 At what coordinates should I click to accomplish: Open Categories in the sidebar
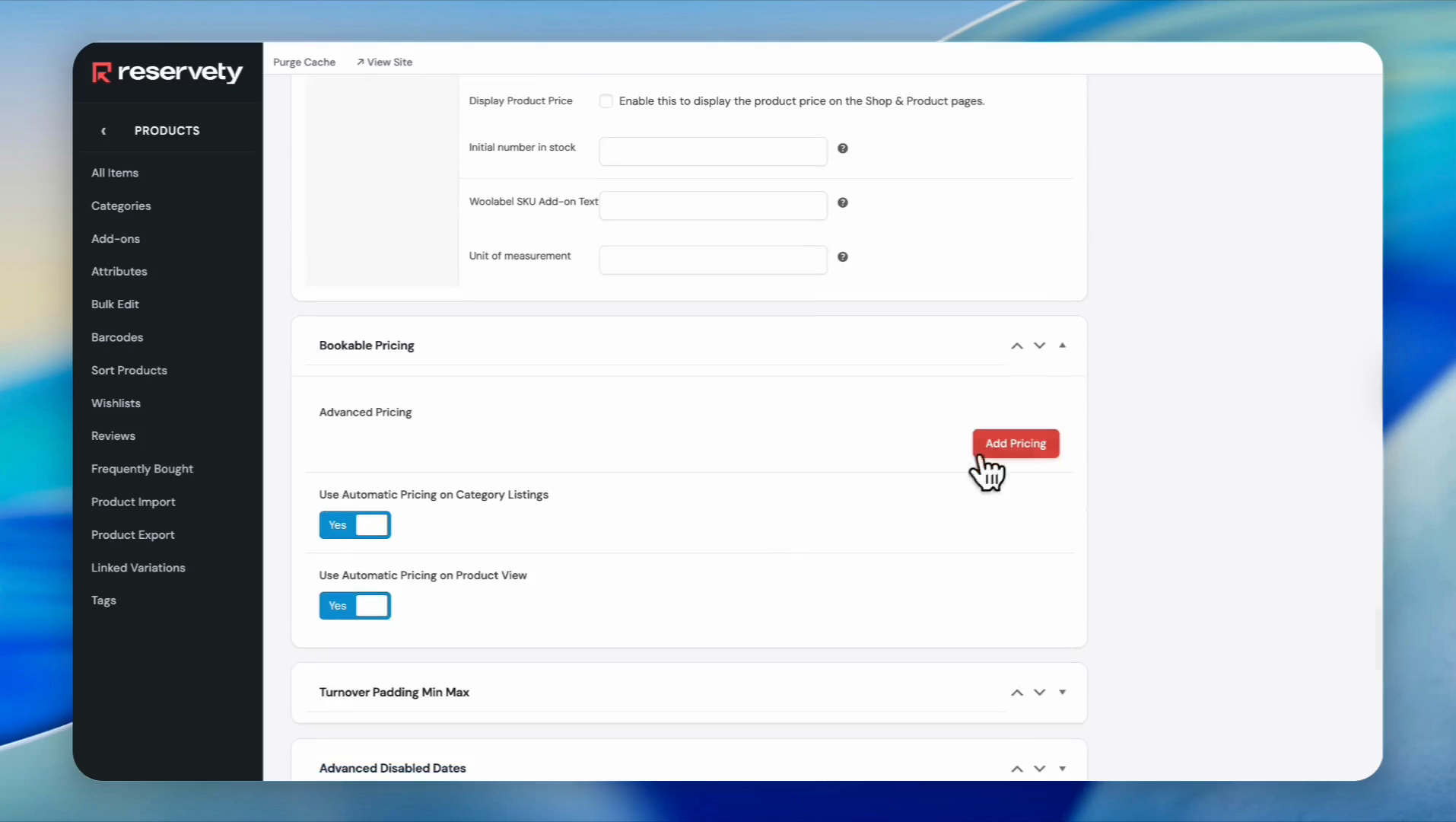121,206
